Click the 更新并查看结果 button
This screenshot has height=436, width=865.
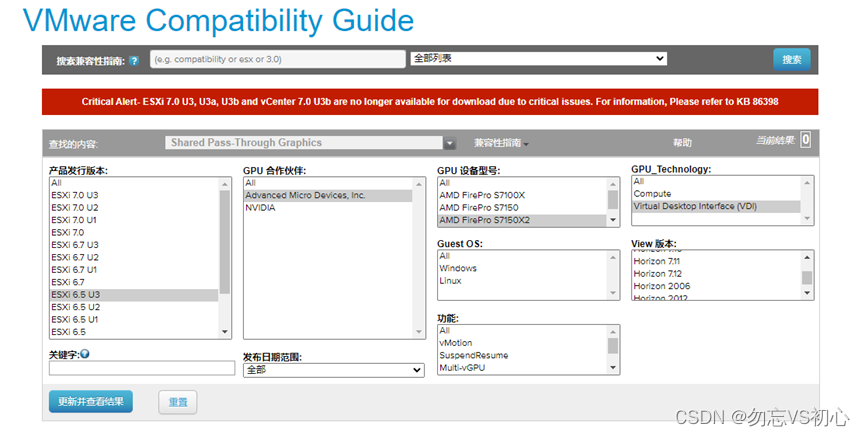[x=90, y=402]
